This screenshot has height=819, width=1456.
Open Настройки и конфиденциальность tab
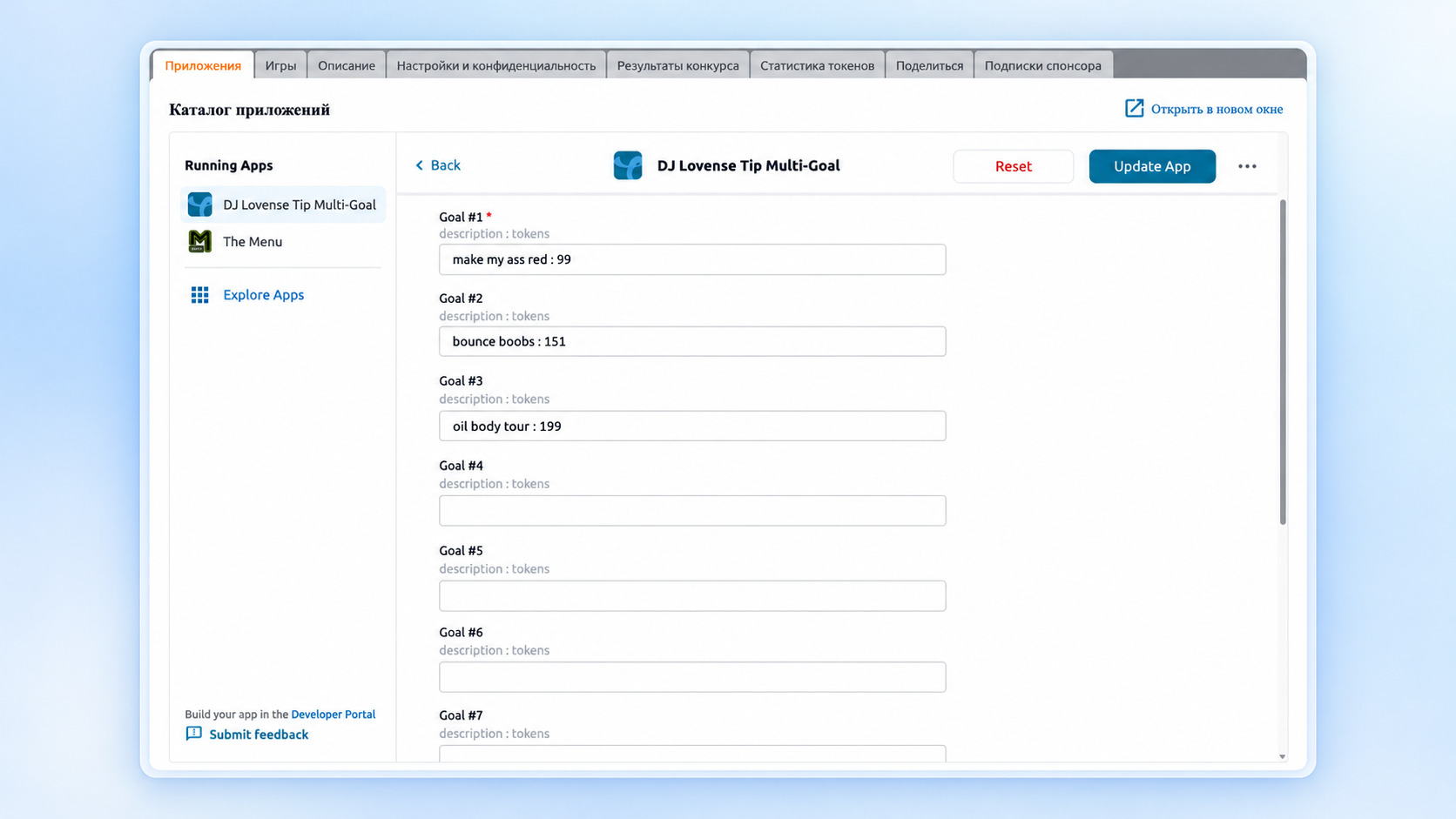click(x=496, y=65)
